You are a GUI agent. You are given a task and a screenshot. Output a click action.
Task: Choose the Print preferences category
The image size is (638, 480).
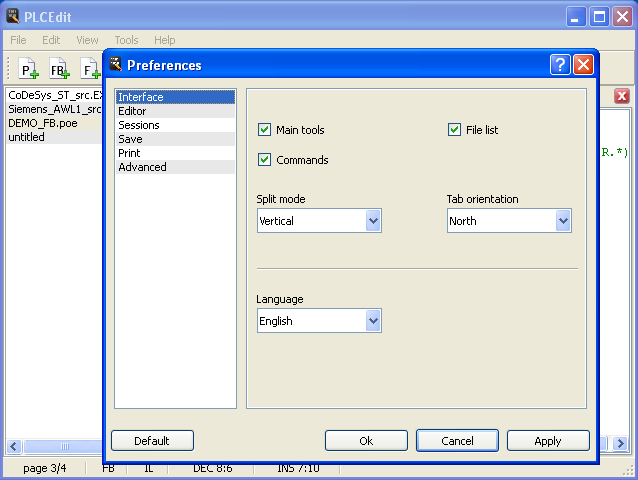(175, 153)
